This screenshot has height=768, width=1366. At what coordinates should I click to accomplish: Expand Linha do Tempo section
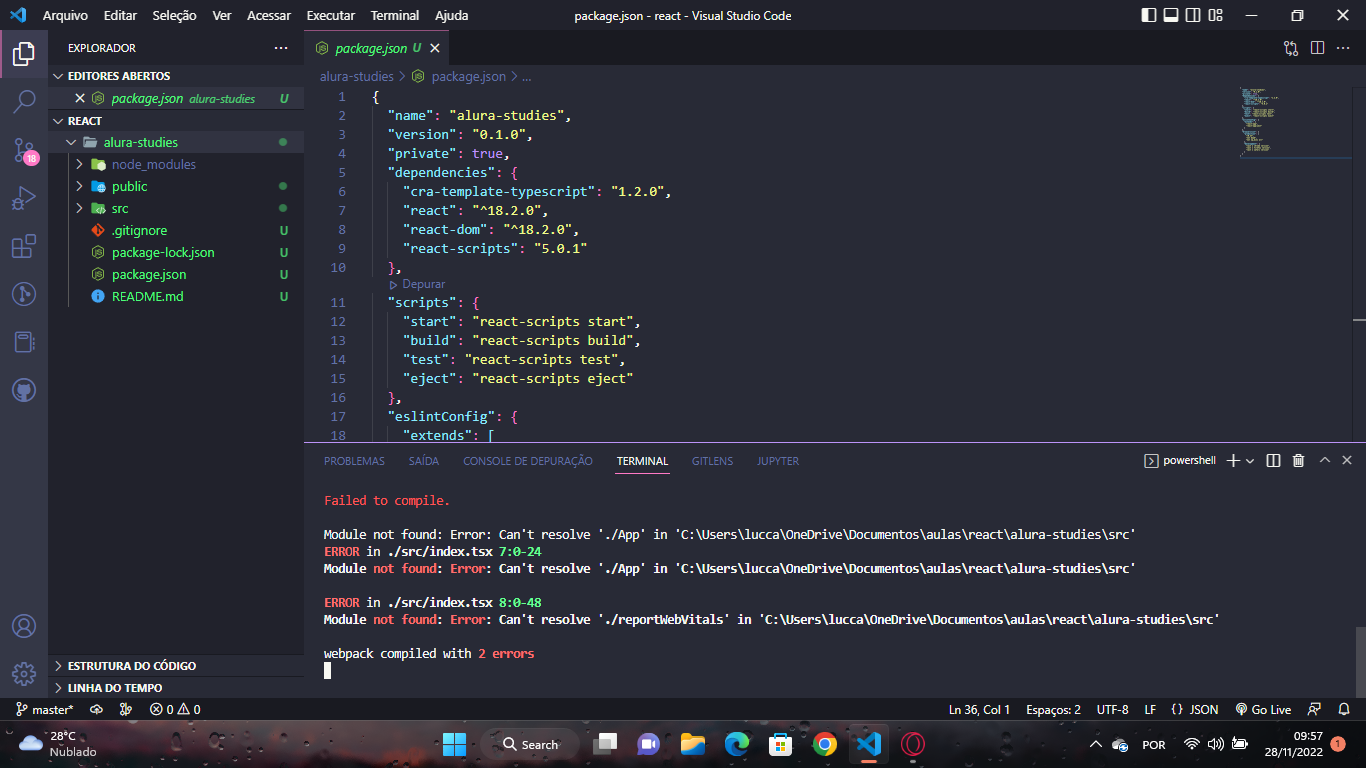pos(176,688)
